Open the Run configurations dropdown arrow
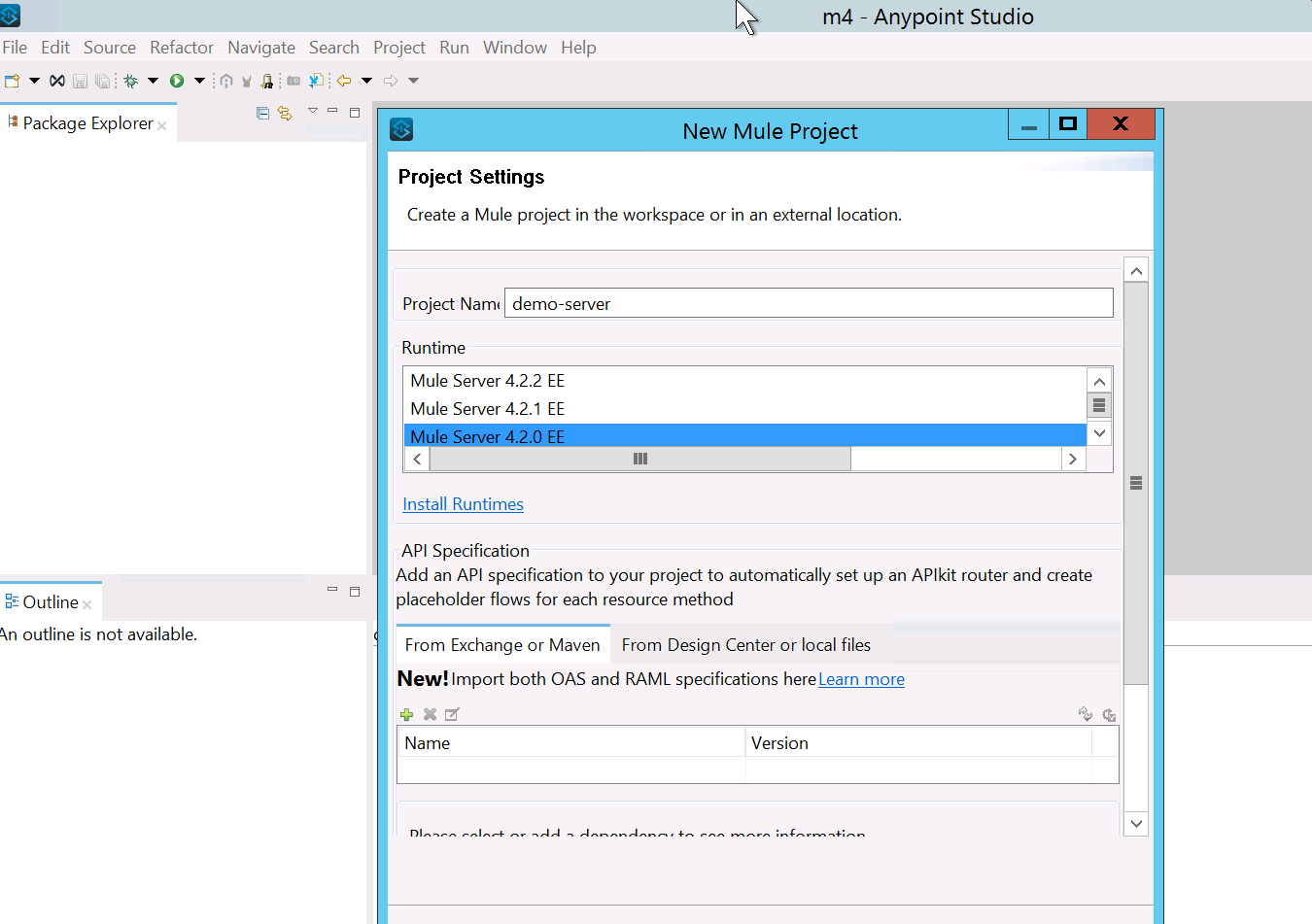The width and height of the screenshot is (1312, 924). coord(199,81)
